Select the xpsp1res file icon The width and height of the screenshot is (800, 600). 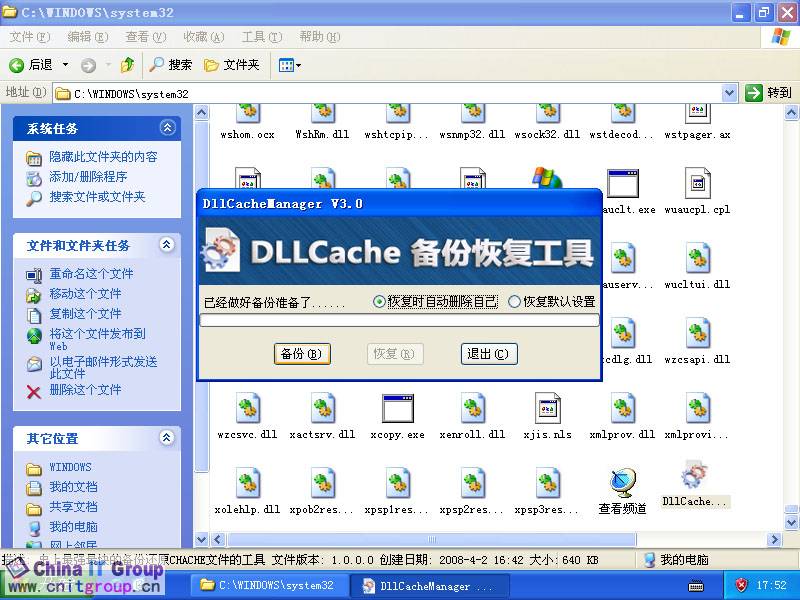[x=397, y=483]
